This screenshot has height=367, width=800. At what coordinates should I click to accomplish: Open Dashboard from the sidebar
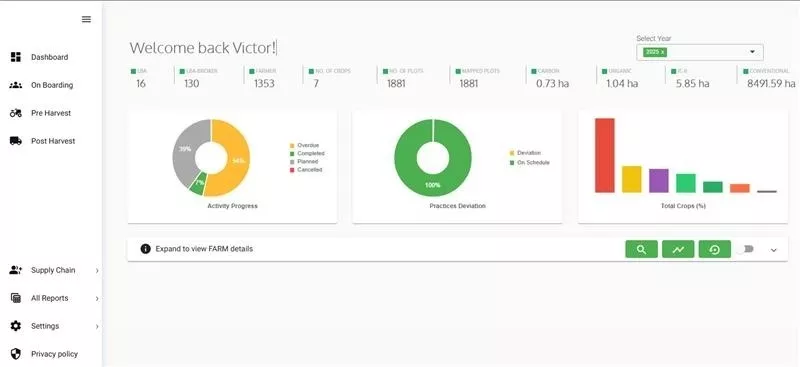49,57
